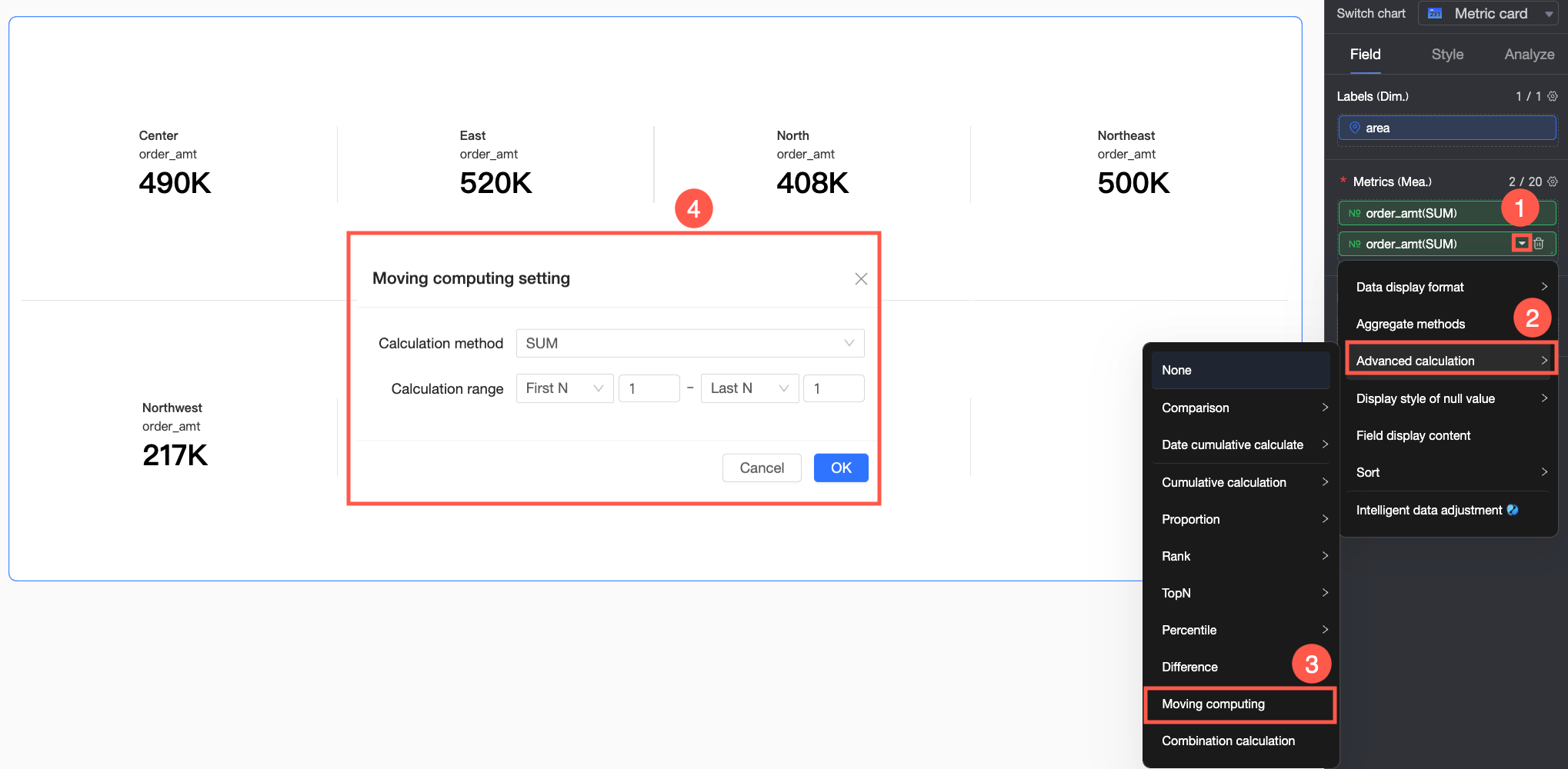Select the first order_amt(SUM) metric field
Image resolution: width=1568 pixels, height=769 pixels.
(1447, 213)
